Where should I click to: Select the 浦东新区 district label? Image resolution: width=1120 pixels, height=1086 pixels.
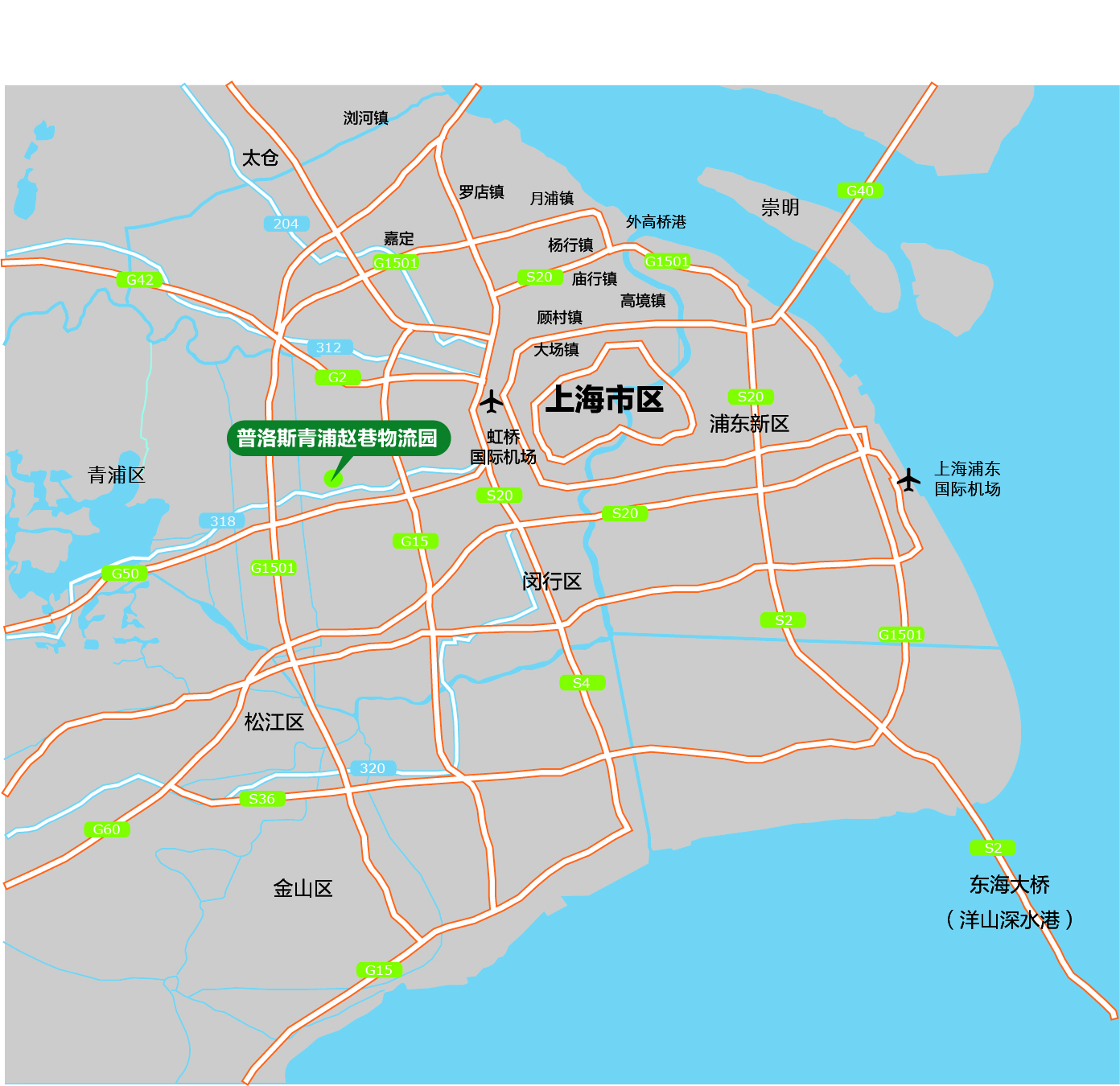[749, 424]
